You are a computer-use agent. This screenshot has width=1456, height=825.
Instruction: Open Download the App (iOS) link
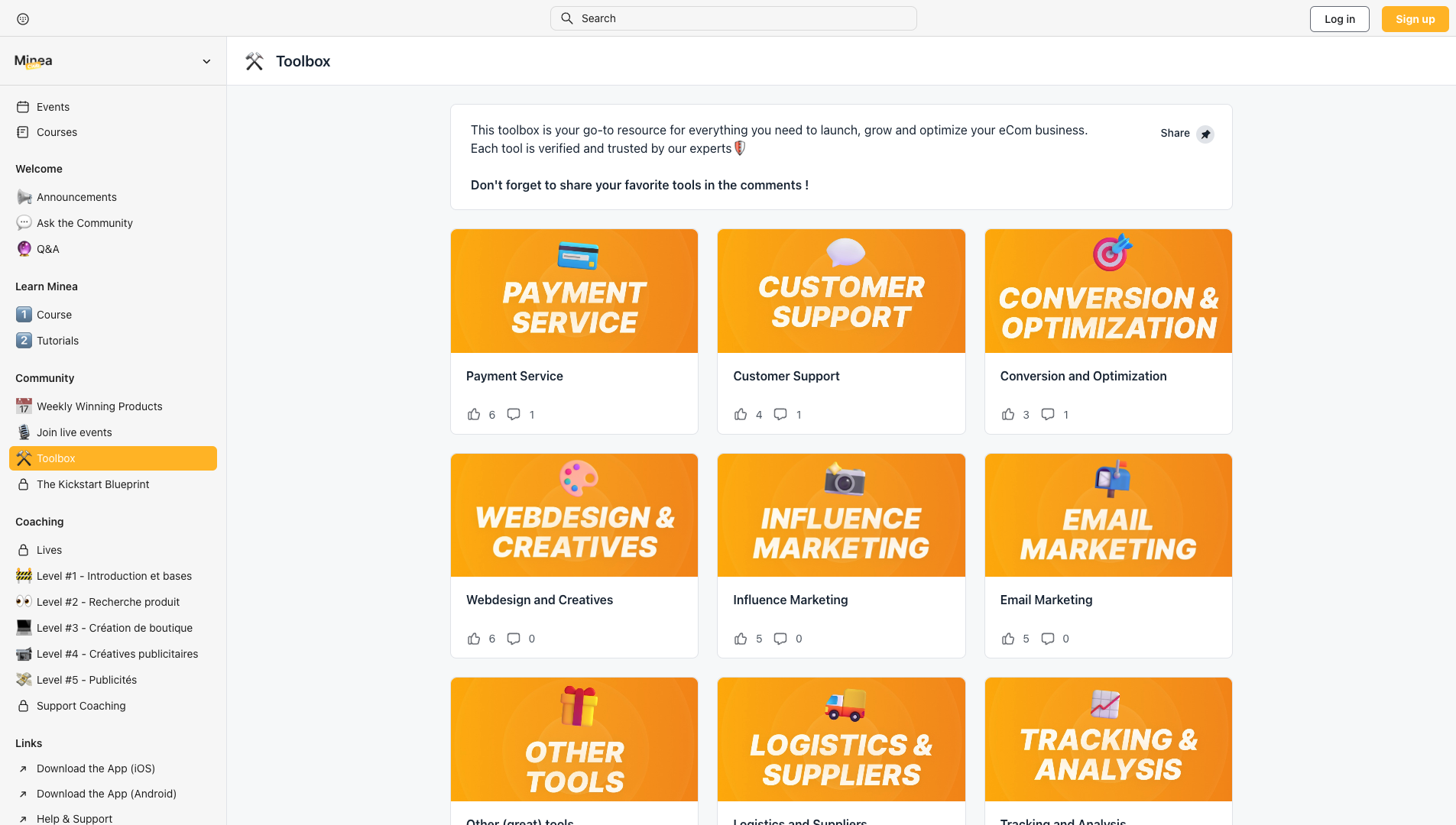tap(96, 768)
